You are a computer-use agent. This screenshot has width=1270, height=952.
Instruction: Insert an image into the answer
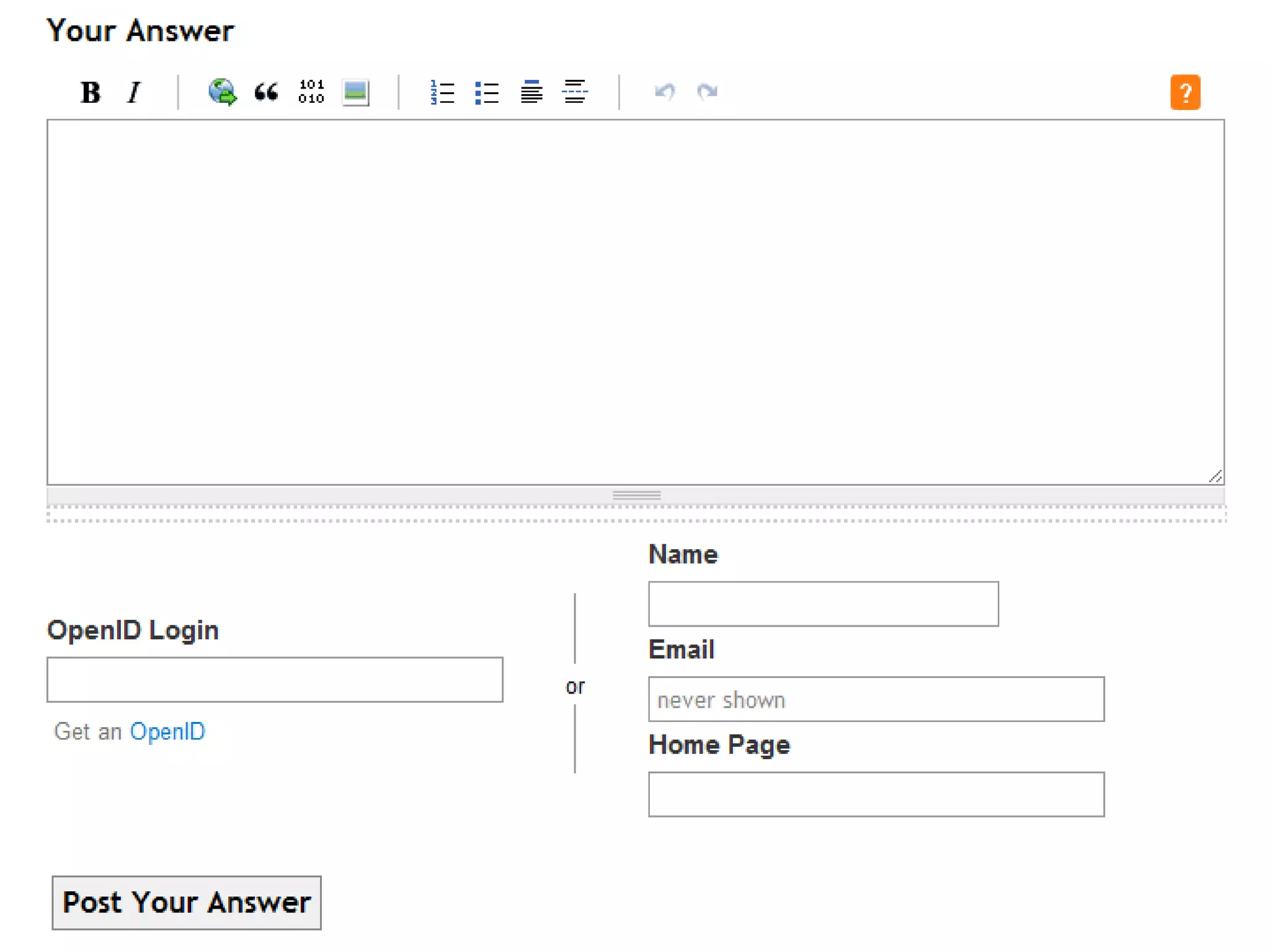pyautogui.click(x=355, y=92)
